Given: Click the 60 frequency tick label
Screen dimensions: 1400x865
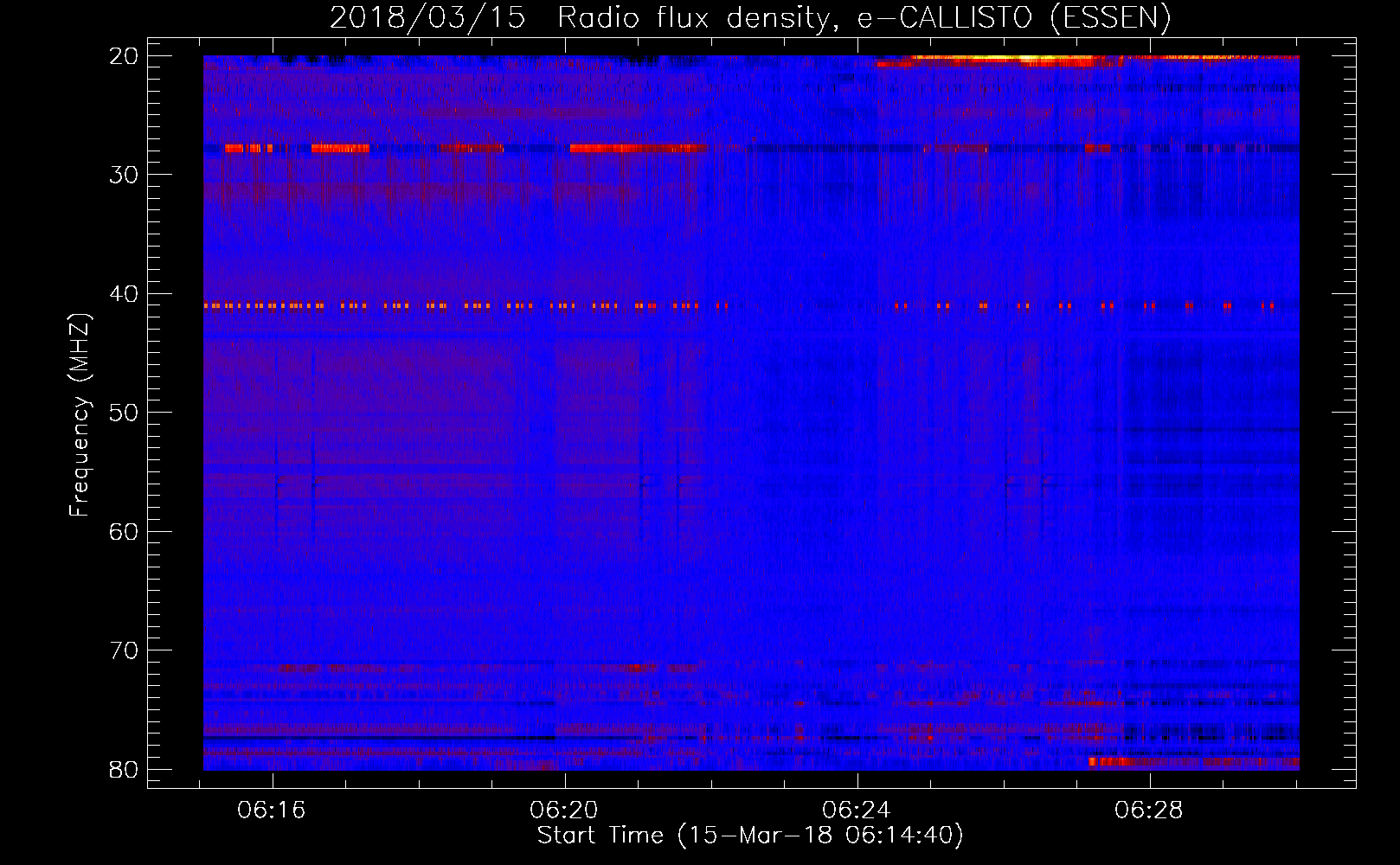Looking at the screenshot, I should click(125, 532).
